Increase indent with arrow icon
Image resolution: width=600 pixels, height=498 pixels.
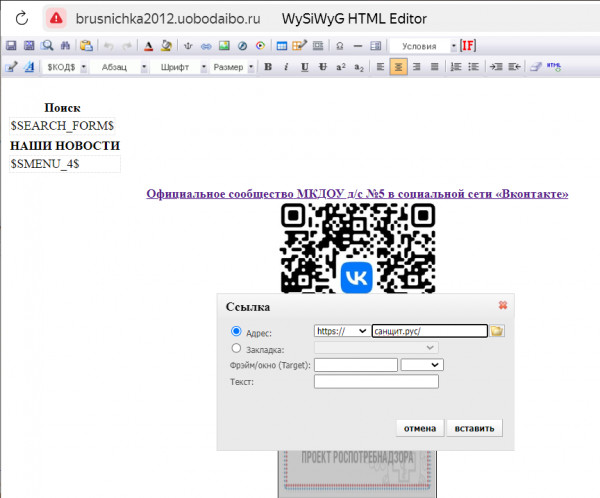(x=496, y=67)
